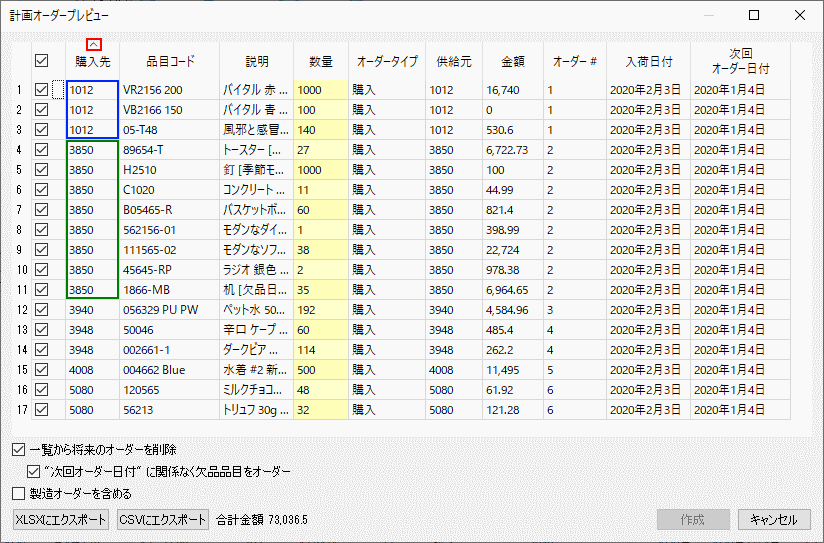Edit quantity cell 1000 in row 1
The height and width of the screenshot is (543, 824).
tap(320, 90)
